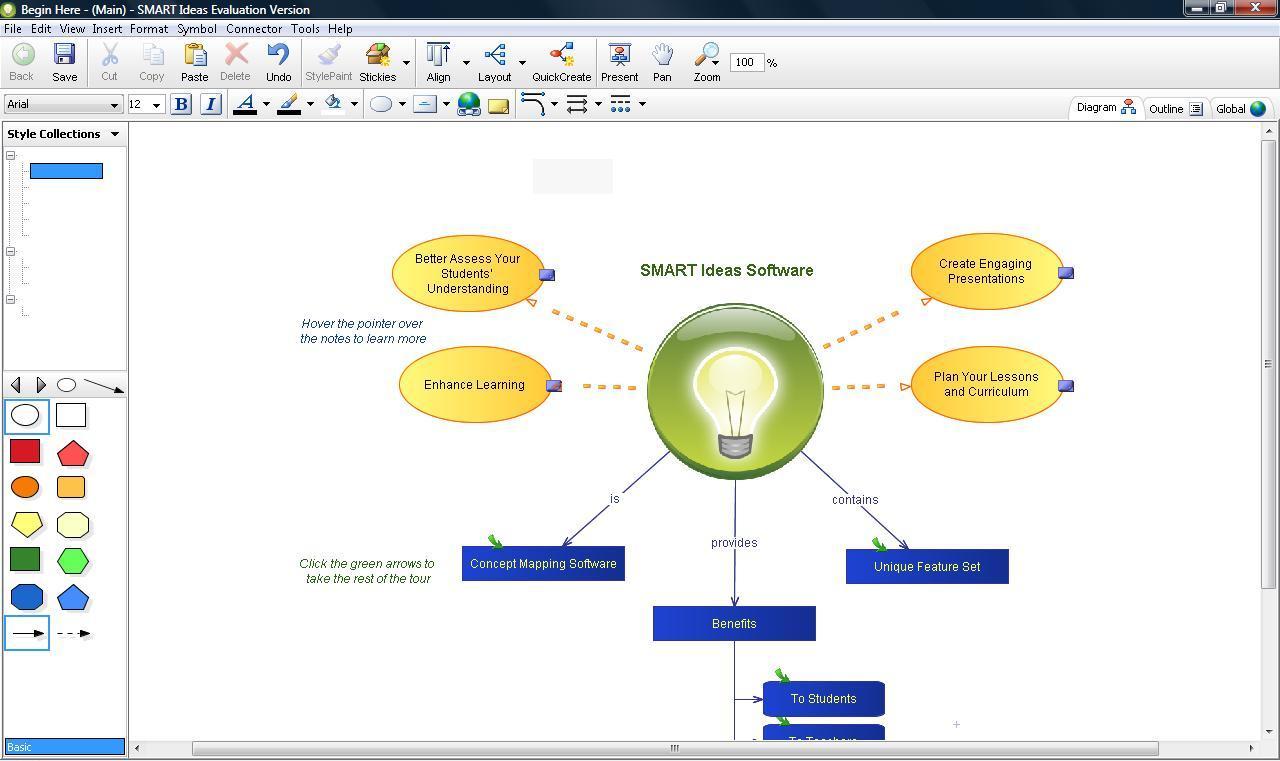Select the solid arrow connector style
Screen dimensions: 1280x761
[27, 633]
